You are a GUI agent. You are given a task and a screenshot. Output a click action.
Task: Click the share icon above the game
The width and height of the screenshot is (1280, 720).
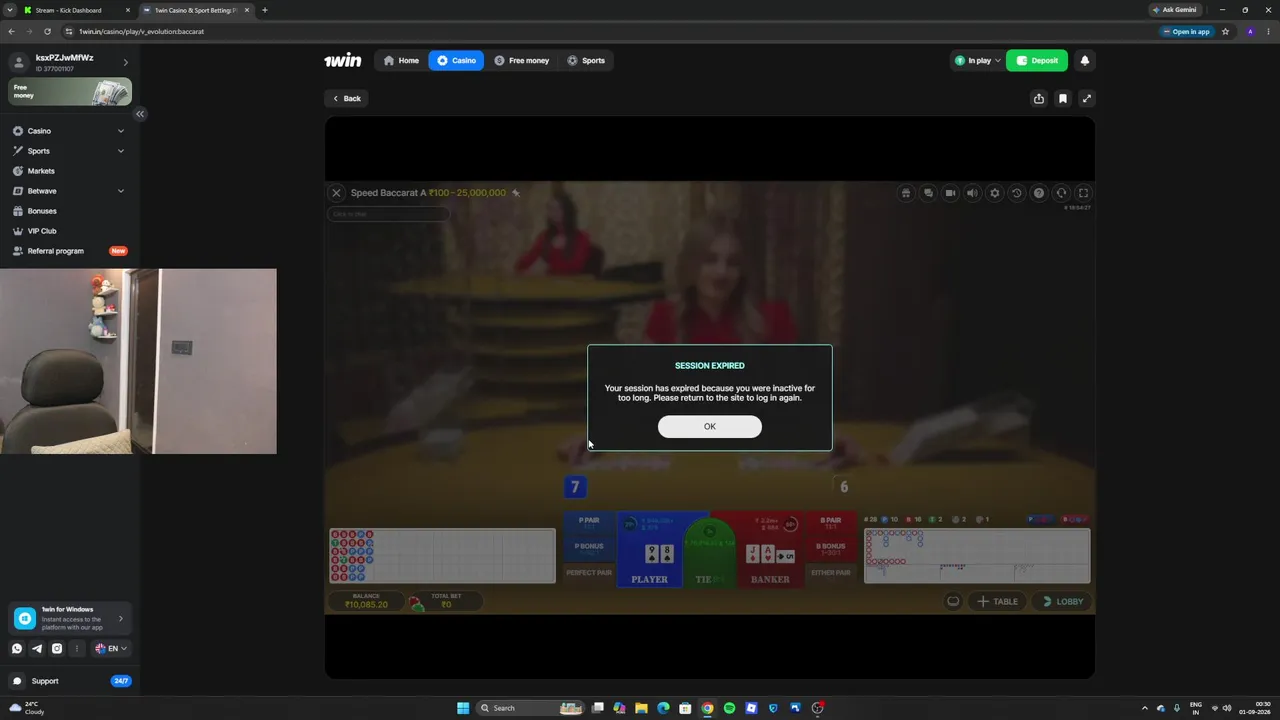(1039, 98)
